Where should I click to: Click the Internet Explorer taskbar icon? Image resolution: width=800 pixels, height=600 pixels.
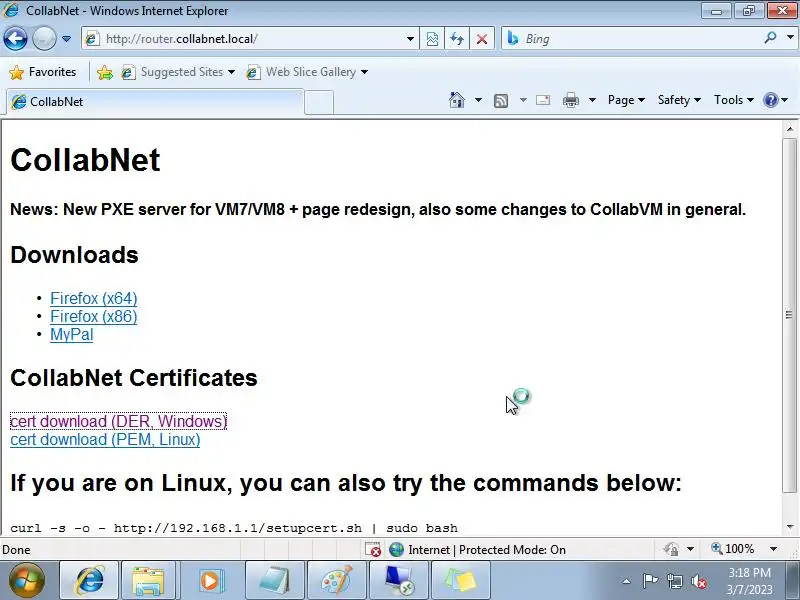pos(90,581)
